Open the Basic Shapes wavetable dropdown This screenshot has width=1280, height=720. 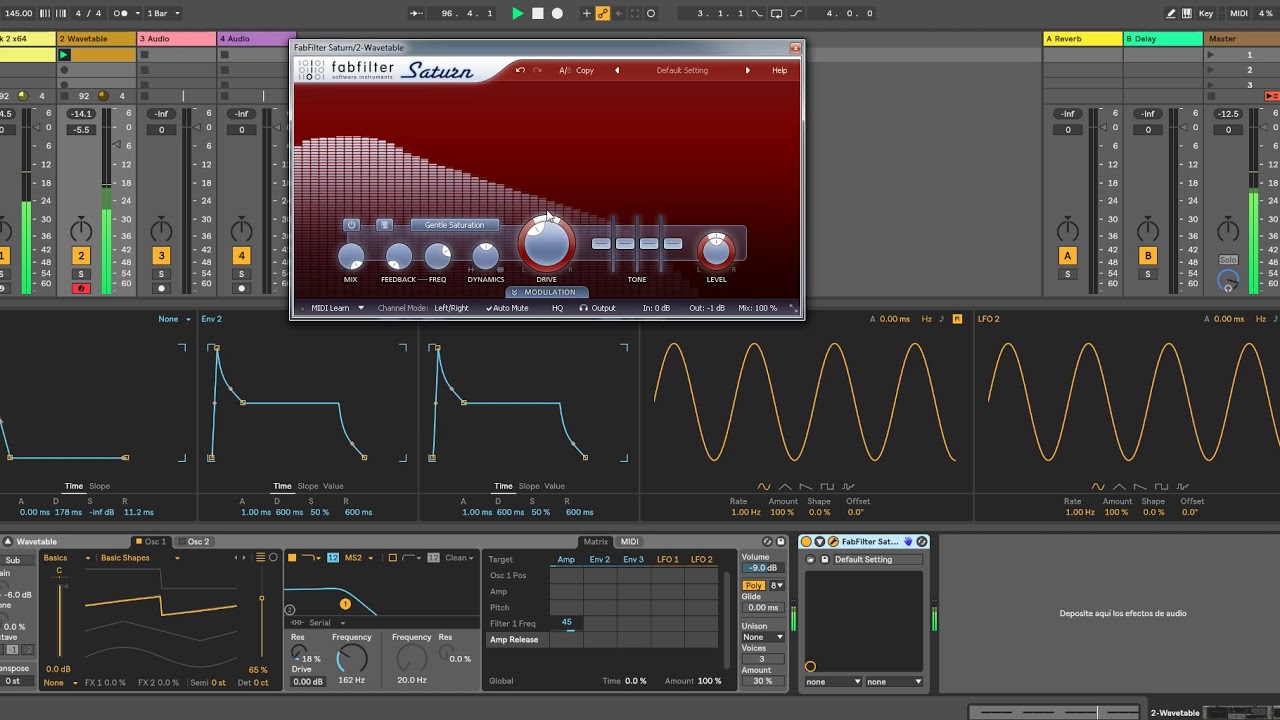click(x=140, y=558)
